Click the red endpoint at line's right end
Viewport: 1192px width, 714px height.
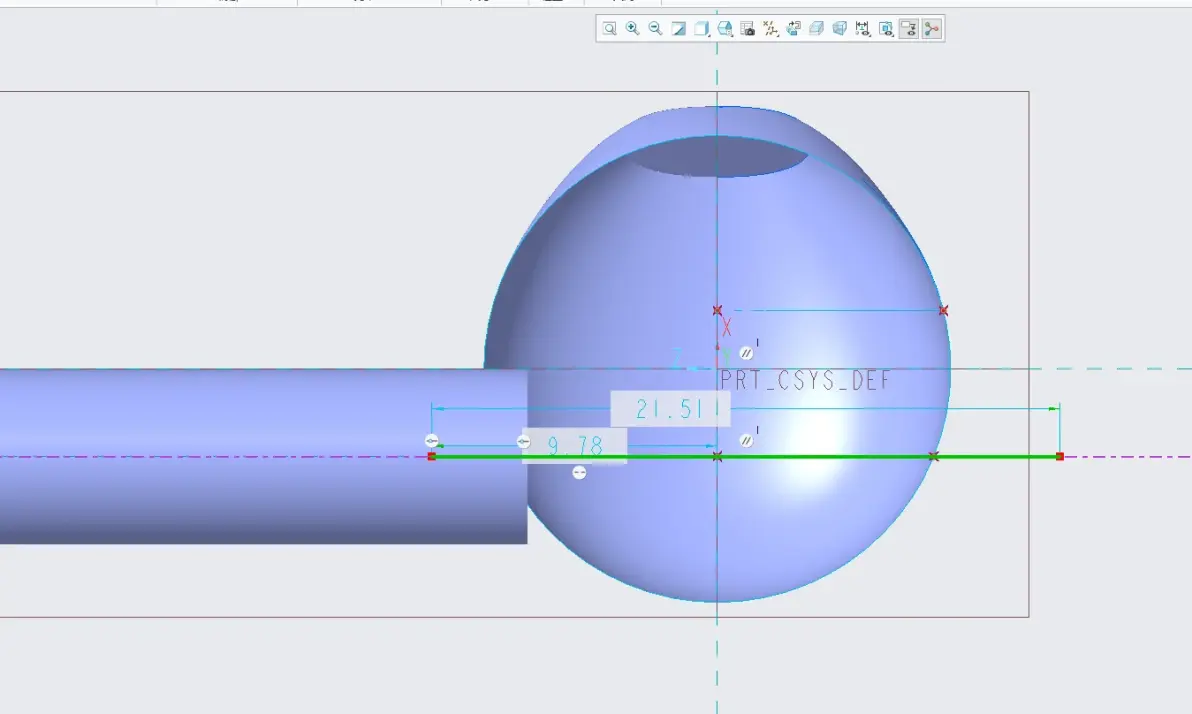pyautogui.click(x=1060, y=456)
